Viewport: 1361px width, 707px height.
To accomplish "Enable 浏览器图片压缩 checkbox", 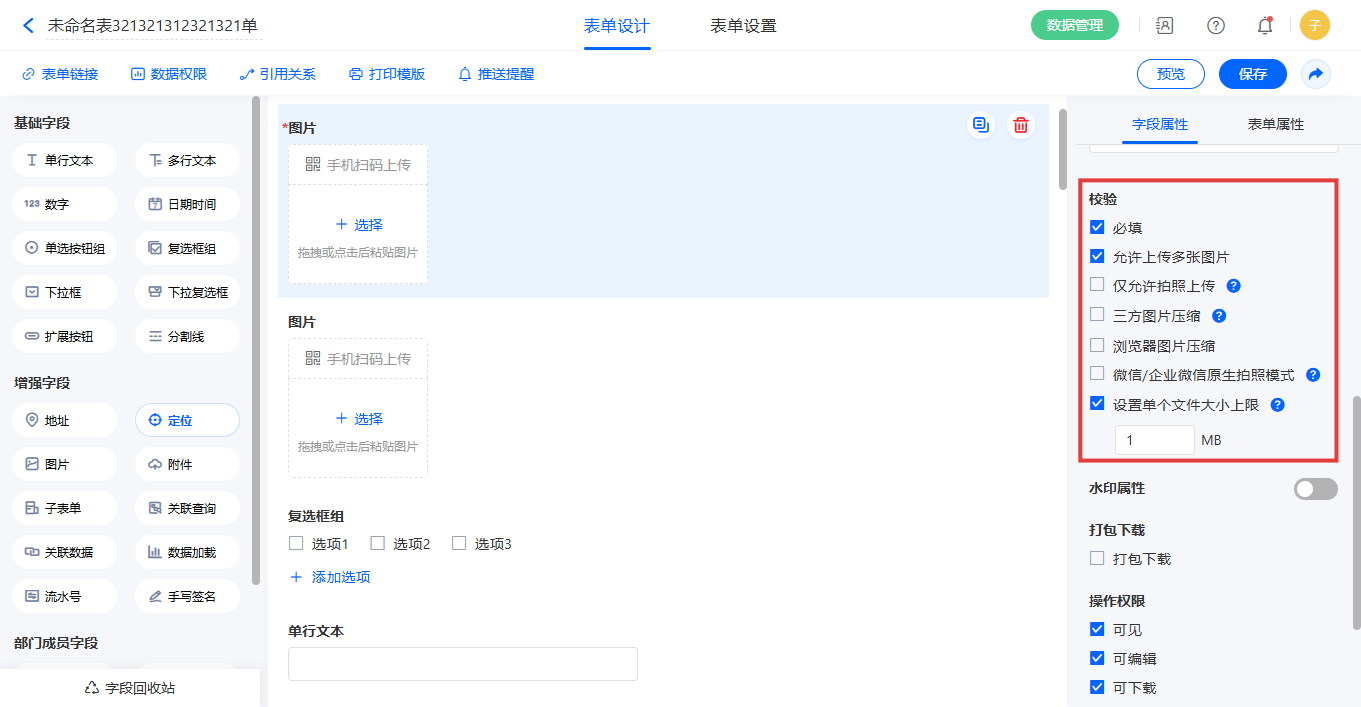I will 1098,346.
